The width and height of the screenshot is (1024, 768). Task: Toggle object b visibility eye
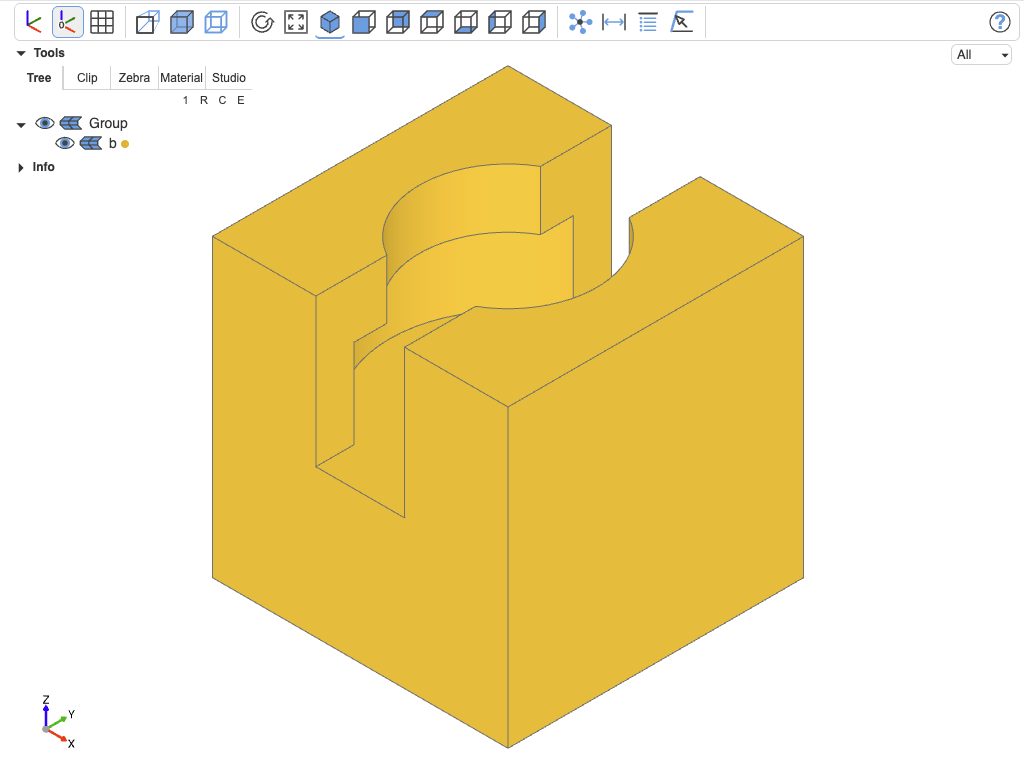65,143
